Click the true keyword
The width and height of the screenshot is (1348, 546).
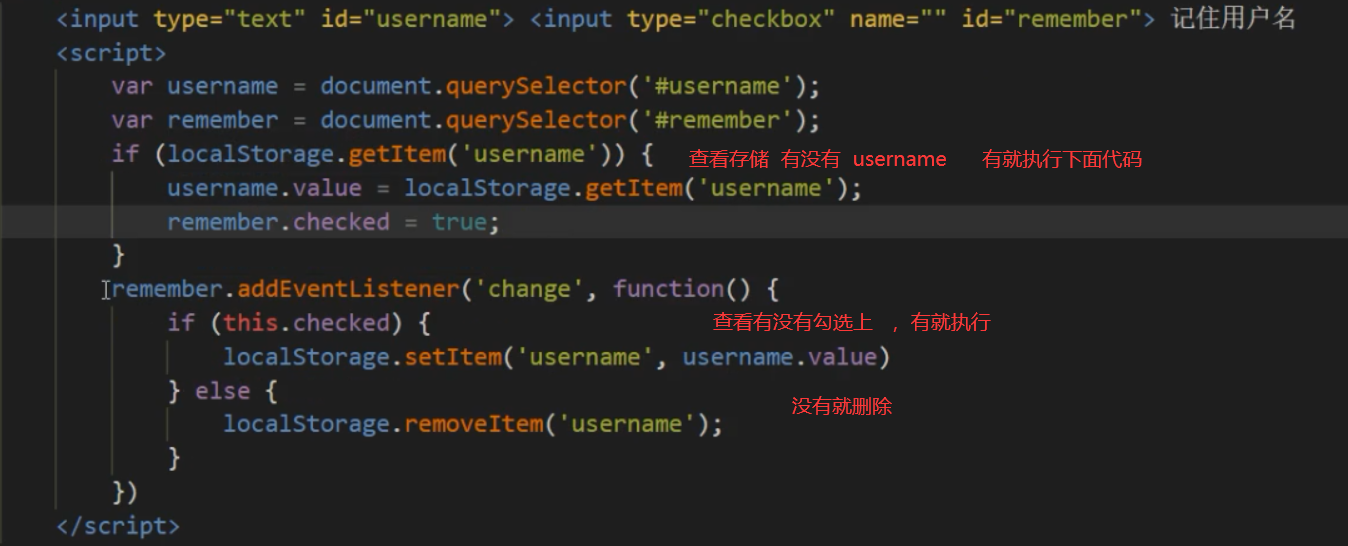[459, 221]
